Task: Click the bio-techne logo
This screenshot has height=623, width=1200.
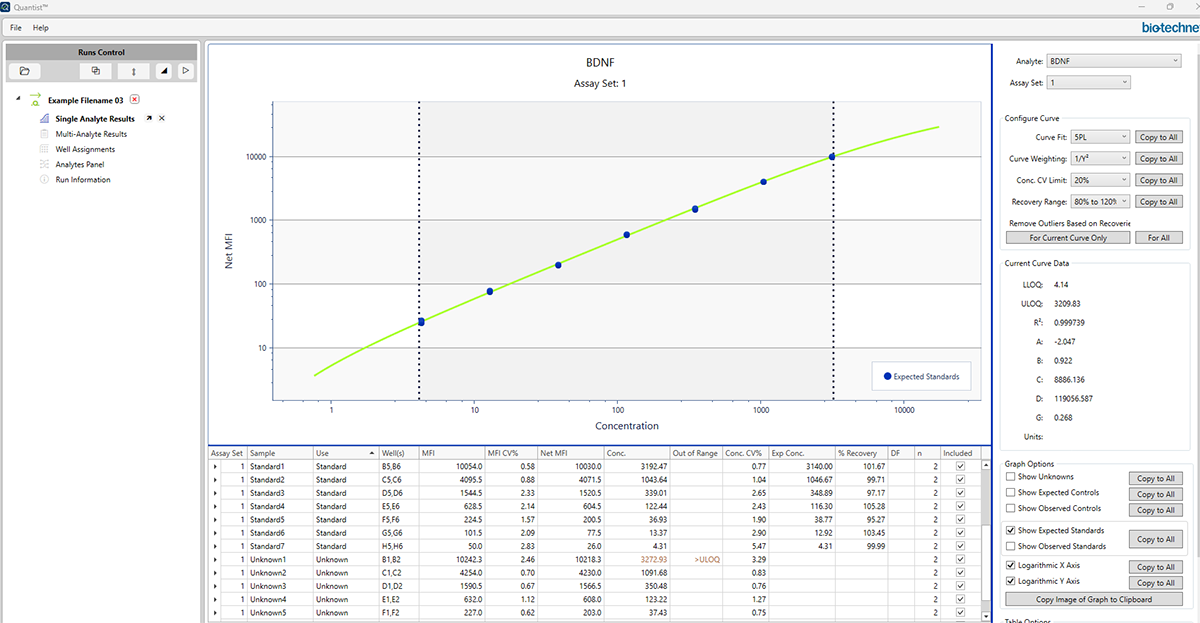Action: [1169, 28]
